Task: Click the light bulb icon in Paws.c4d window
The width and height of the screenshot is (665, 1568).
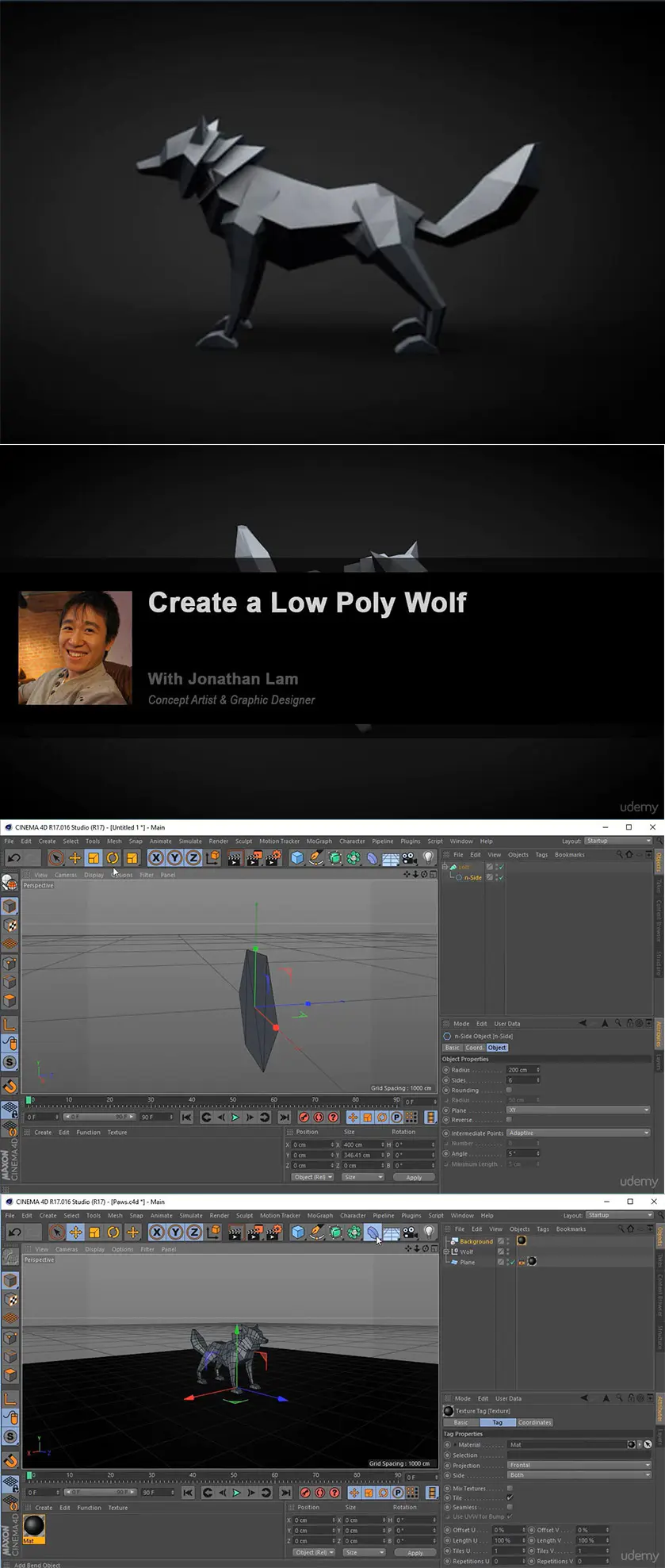Action: tap(430, 1232)
